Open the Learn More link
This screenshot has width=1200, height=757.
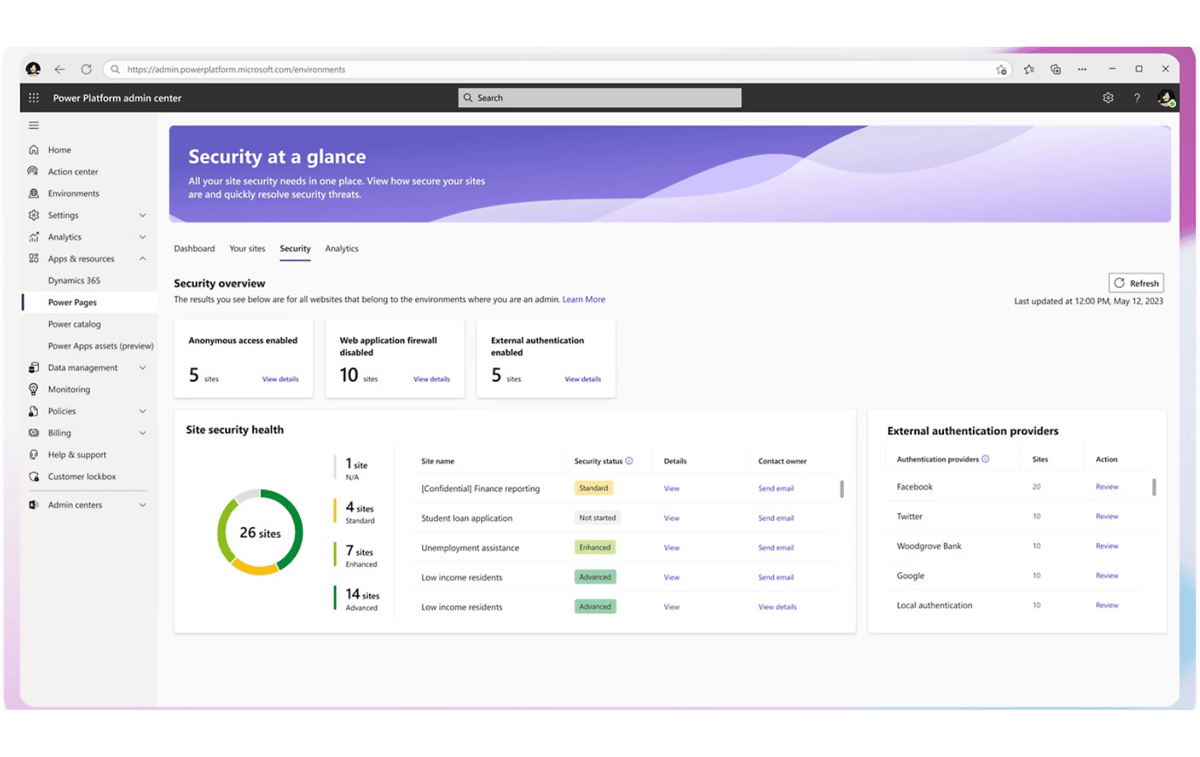[x=583, y=299]
